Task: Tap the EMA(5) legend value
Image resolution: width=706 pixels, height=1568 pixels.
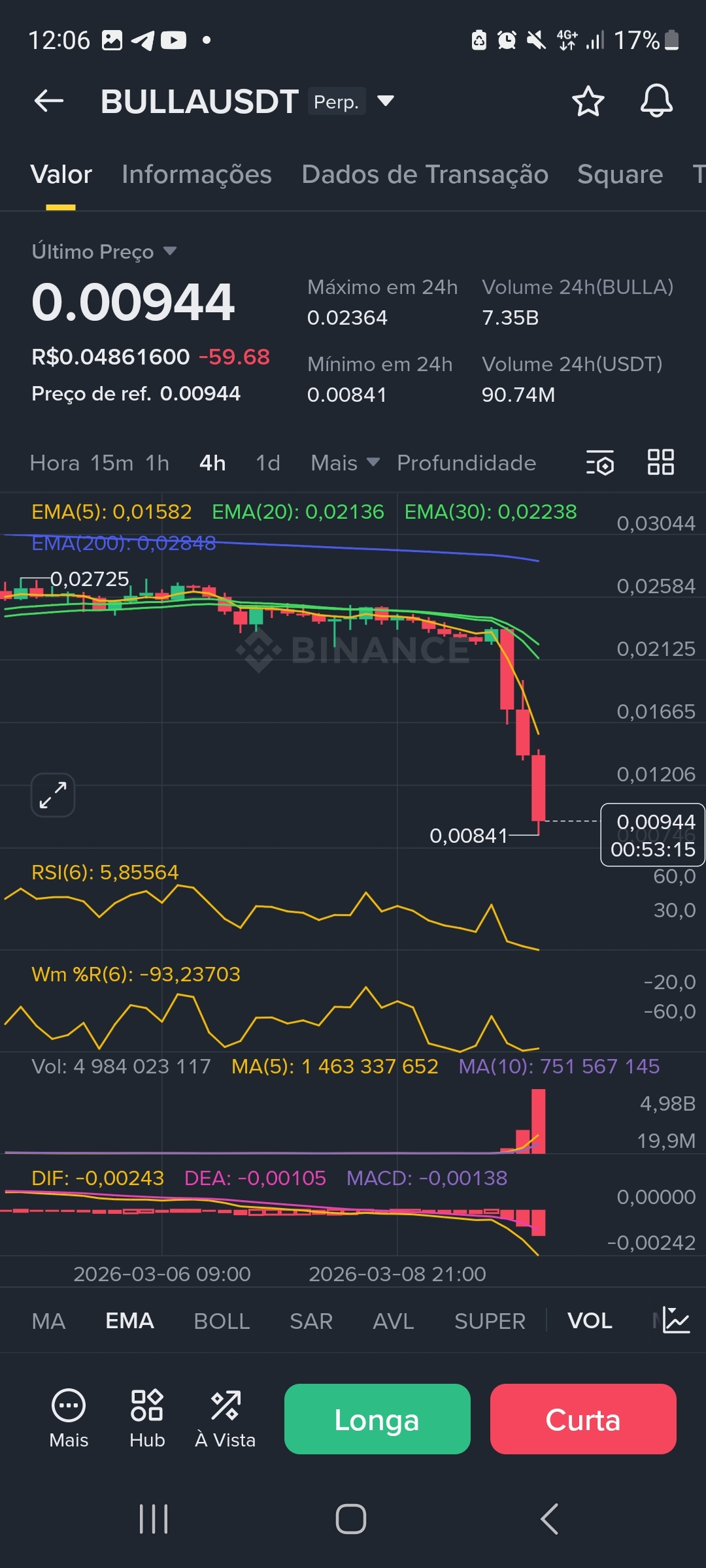Action: (x=112, y=512)
